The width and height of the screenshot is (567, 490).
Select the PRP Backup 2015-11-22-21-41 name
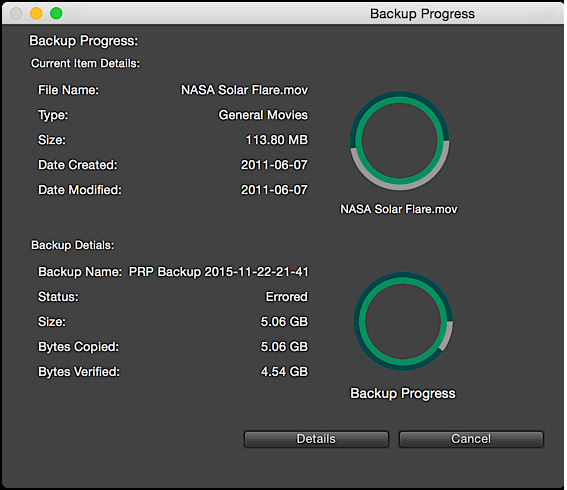(x=218, y=272)
